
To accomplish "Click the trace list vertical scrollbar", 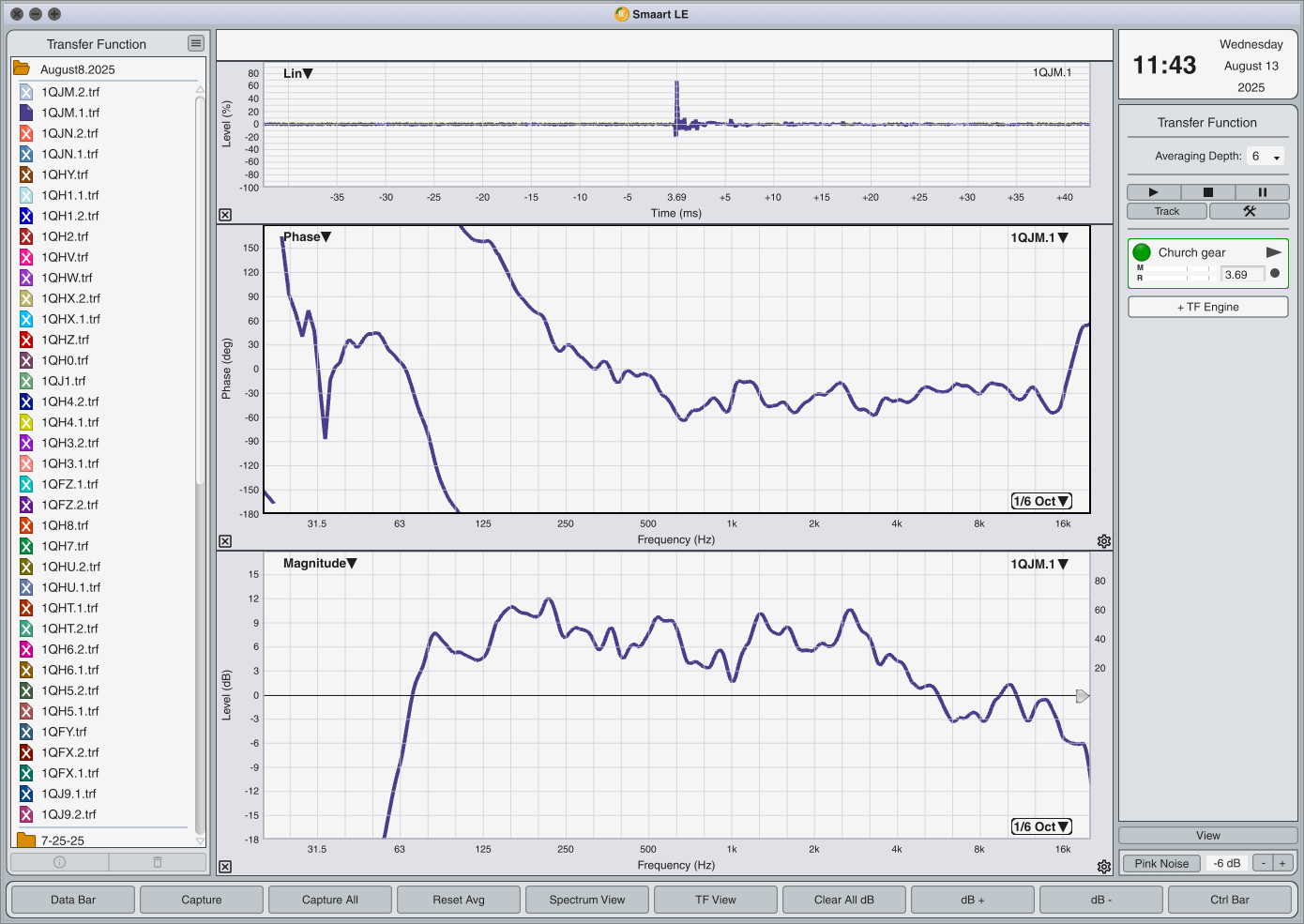I will point(200,293).
